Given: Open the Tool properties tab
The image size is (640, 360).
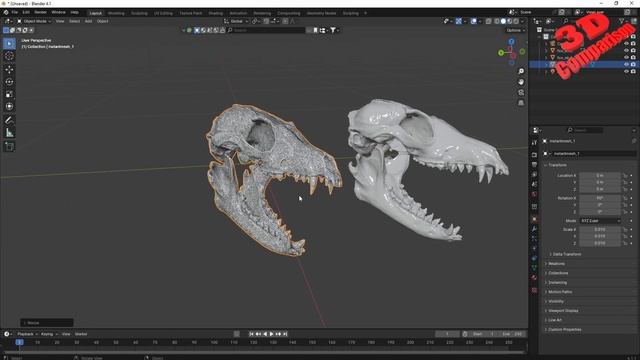Looking at the screenshot, I should (x=534, y=143).
